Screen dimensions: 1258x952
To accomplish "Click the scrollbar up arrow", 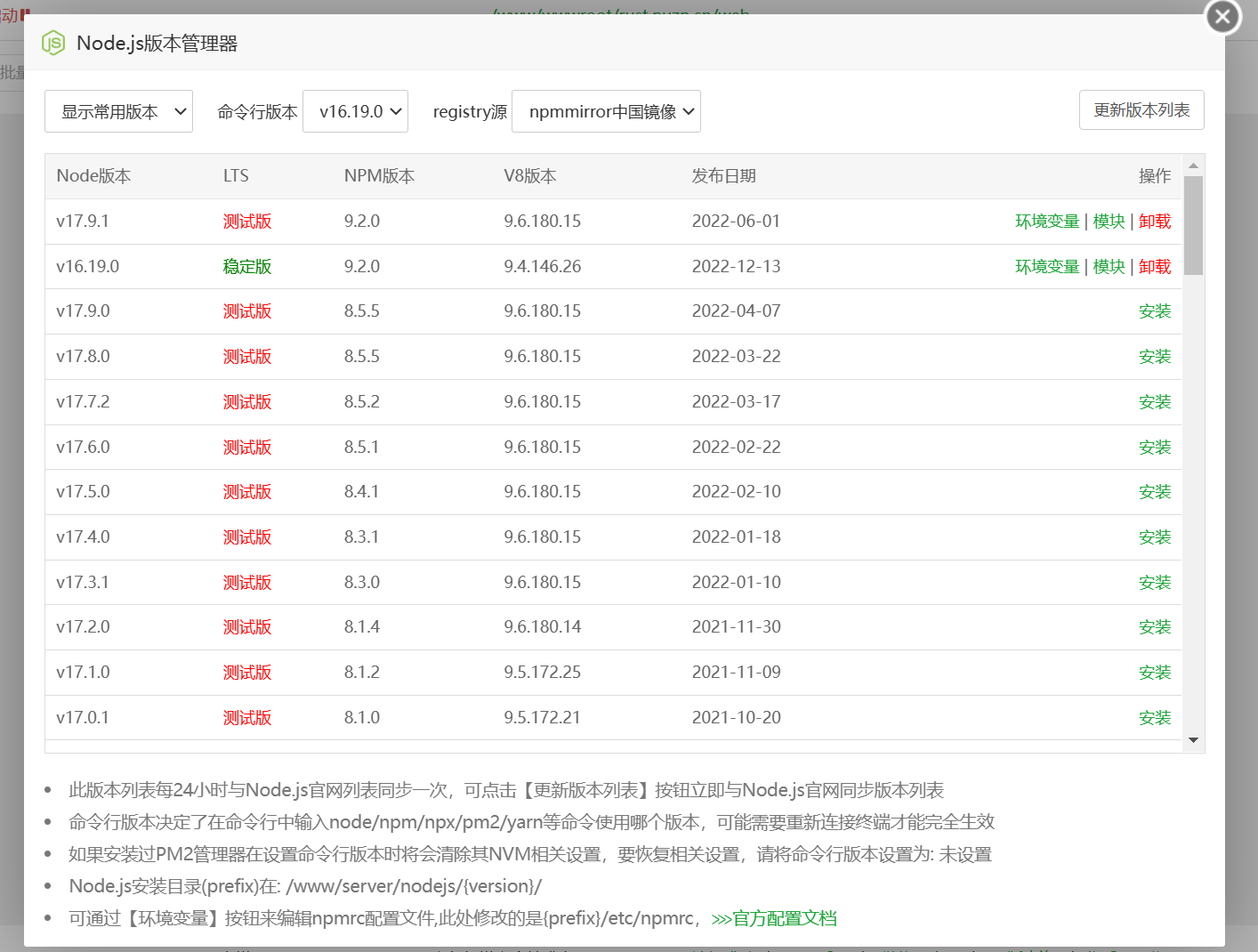I will point(1193,165).
